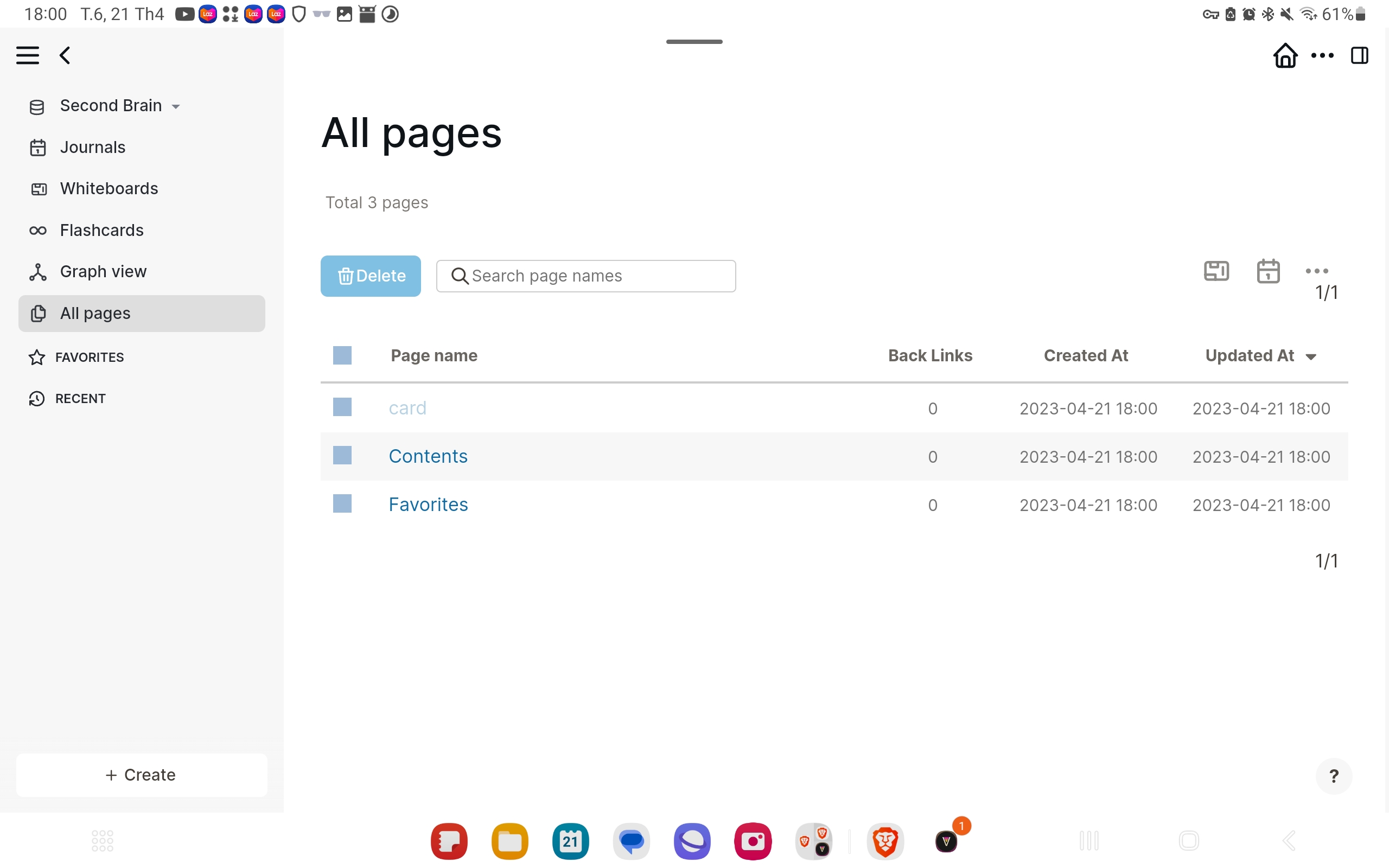Open the Whiteboards section
The height and width of the screenshot is (868, 1389).
tap(109, 188)
